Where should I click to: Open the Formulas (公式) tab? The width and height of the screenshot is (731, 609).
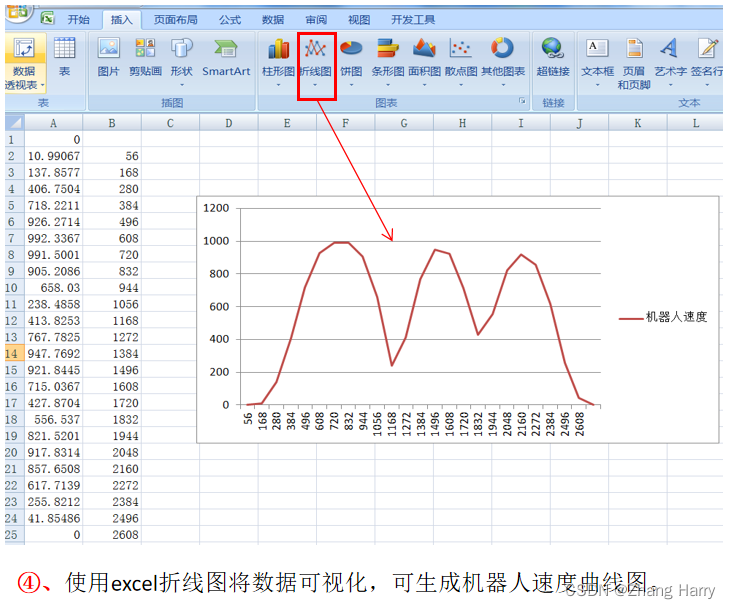tap(230, 20)
